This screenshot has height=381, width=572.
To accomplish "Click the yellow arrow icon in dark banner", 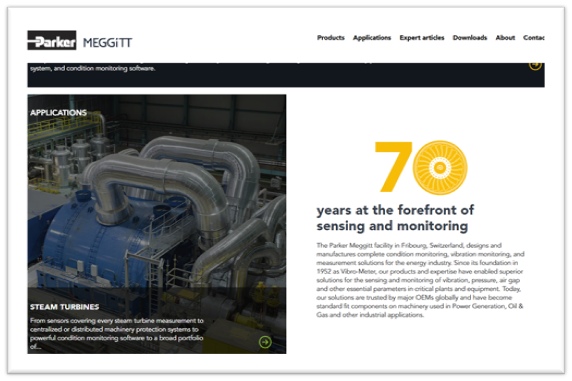I will click(x=535, y=66).
